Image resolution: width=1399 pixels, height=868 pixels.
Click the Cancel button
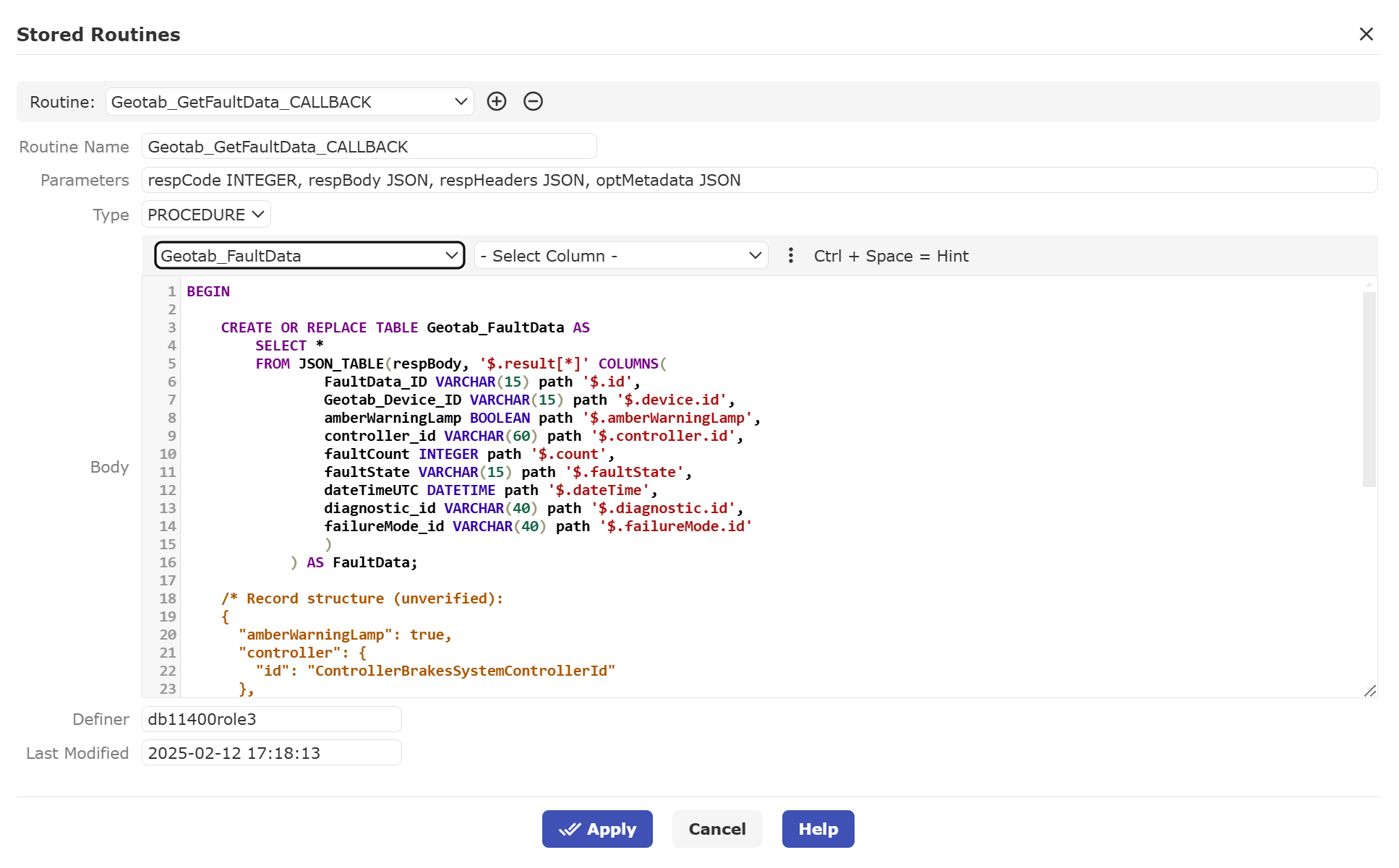pos(717,829)
